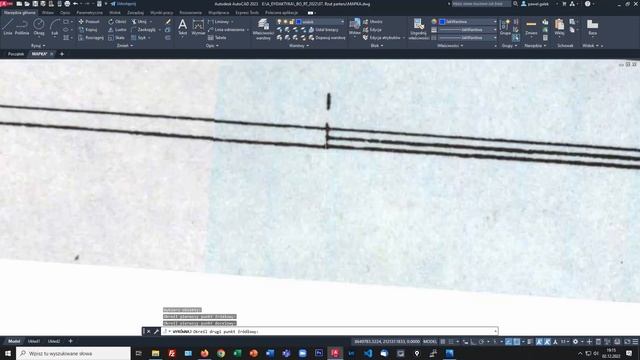Open Edycja atrybutów (attribute editor)
Screen dimensions: 640x360
(381, 38)
